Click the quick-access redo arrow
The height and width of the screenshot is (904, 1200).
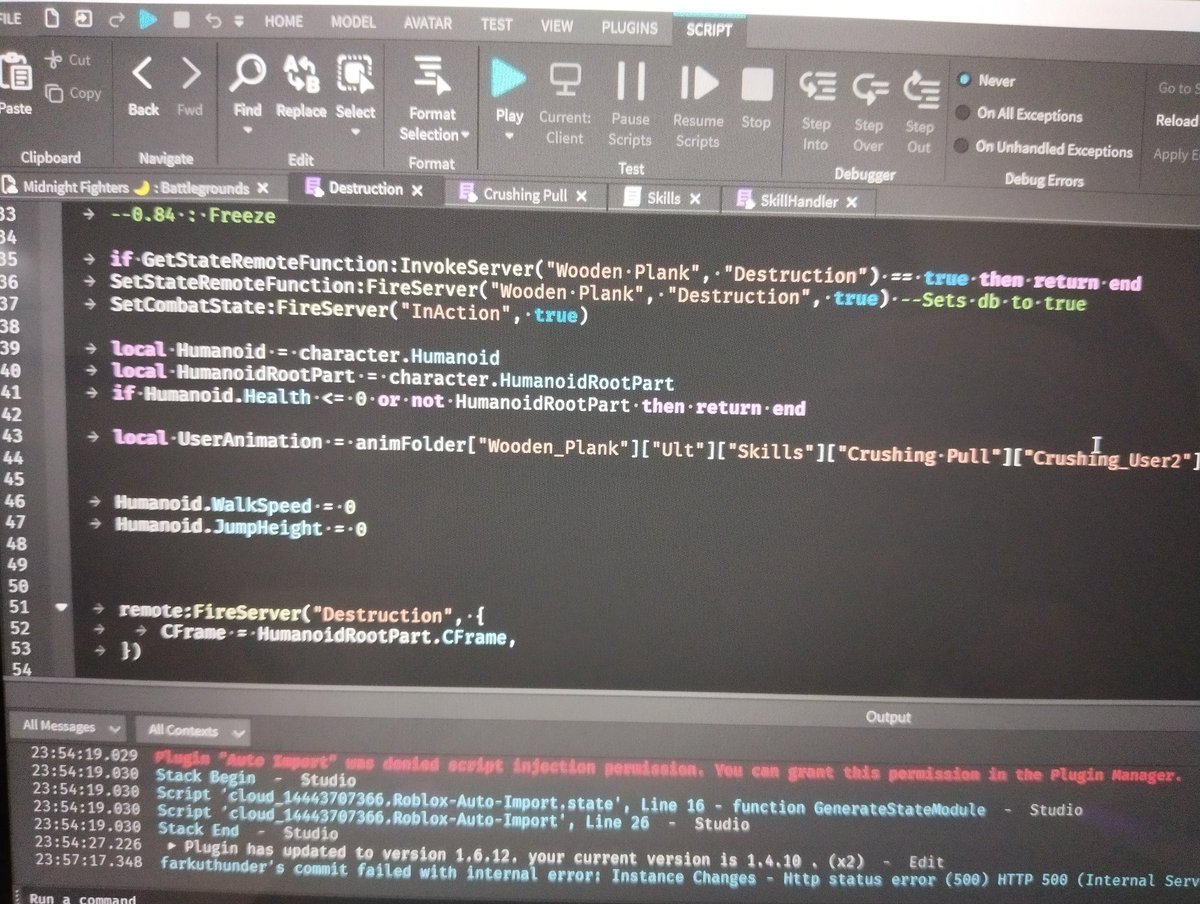click(115, 18)
